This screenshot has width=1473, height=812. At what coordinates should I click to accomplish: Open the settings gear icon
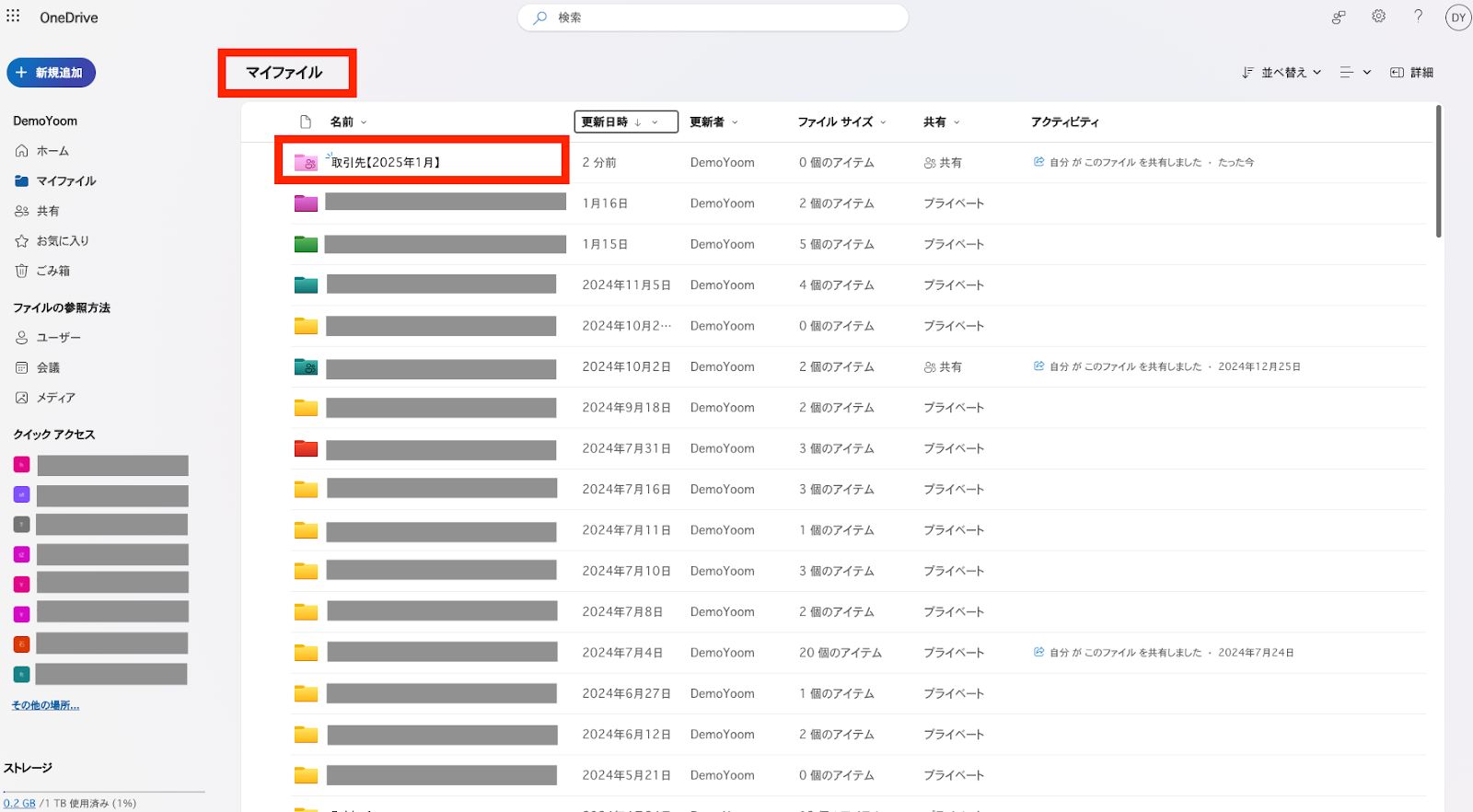[1378, 17]
